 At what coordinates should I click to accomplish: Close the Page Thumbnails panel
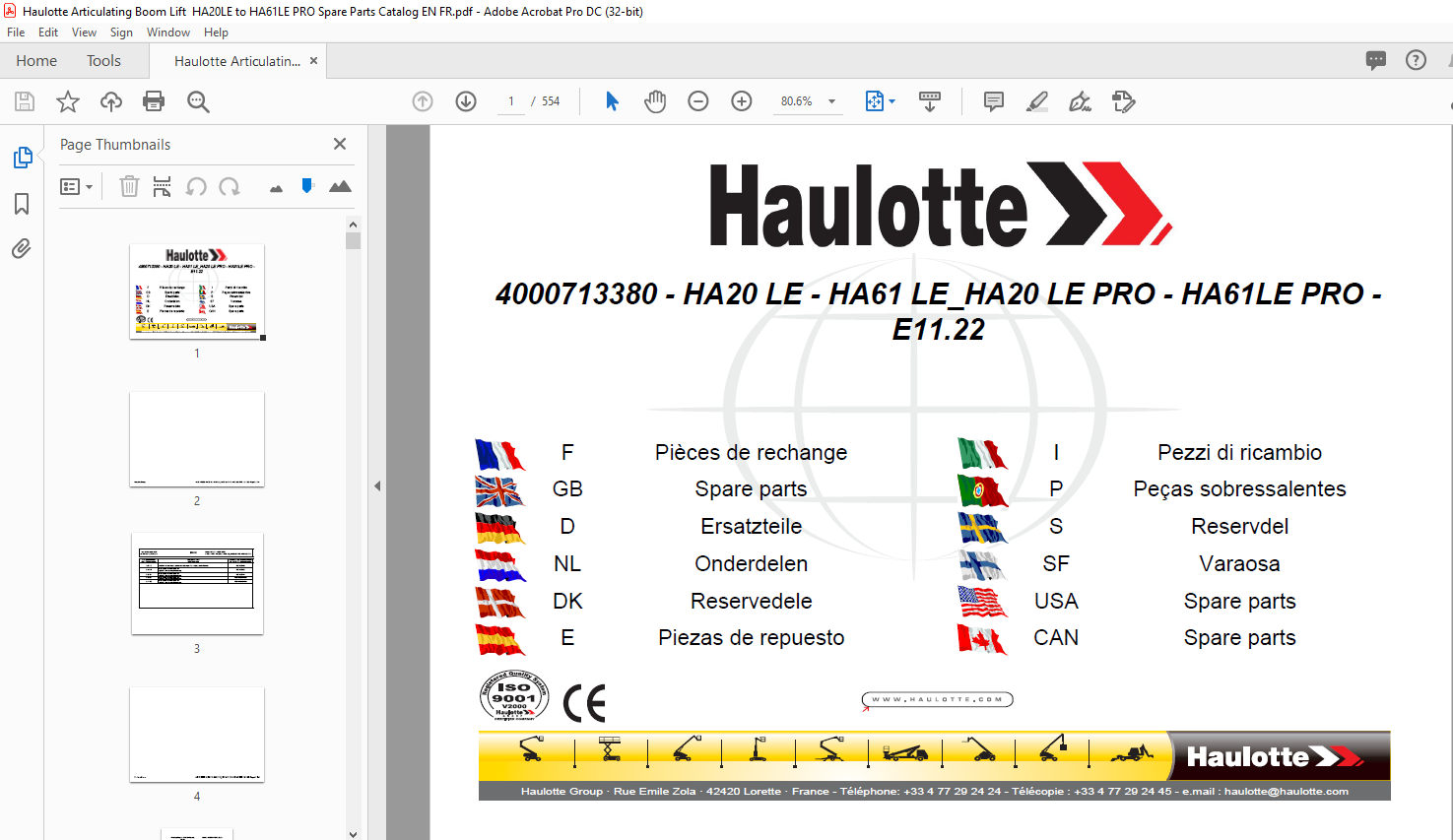tap(340, 144)
